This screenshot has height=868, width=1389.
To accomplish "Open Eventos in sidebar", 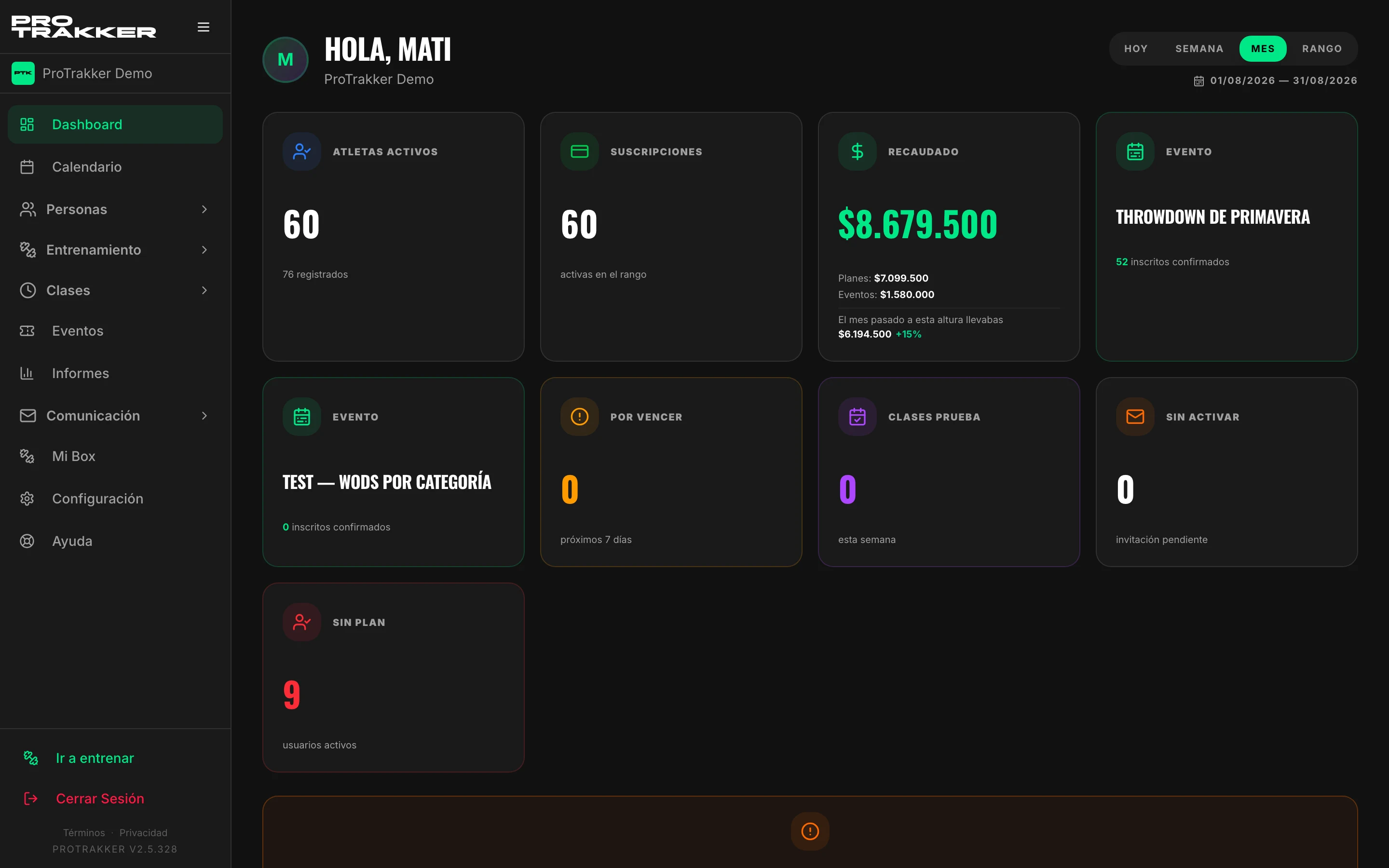I will click(x=115, y=331).
